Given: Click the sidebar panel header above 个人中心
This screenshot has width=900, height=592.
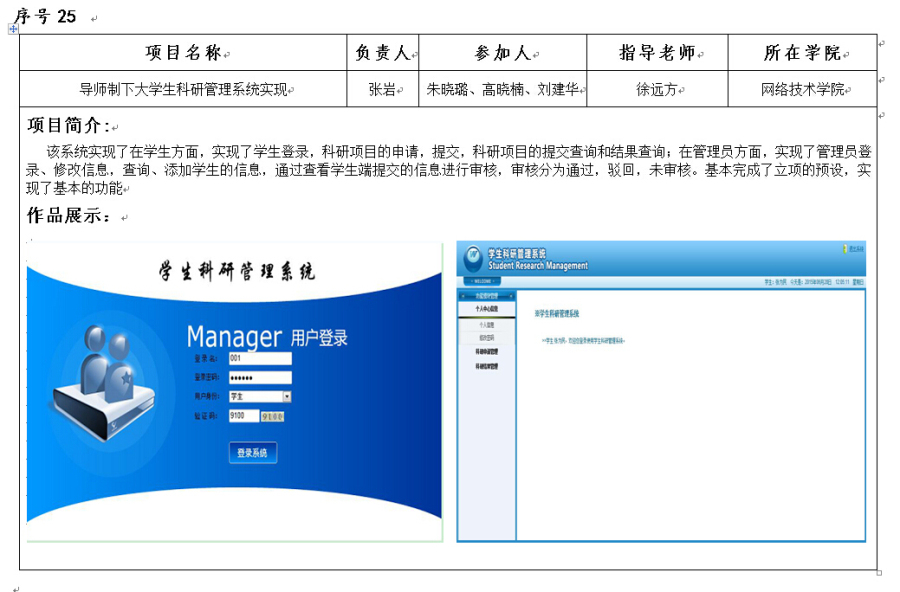Looking at the screenshot, I should coord(487,296).
